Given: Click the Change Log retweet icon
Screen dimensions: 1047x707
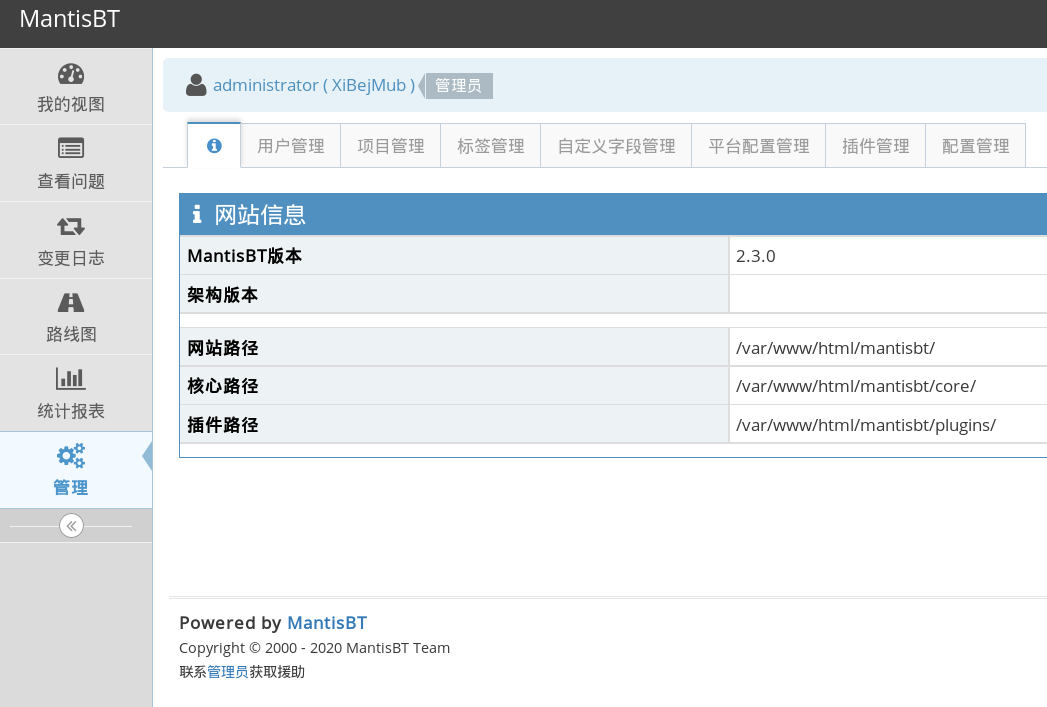Looking at the screenshot, I should point(71,226).
